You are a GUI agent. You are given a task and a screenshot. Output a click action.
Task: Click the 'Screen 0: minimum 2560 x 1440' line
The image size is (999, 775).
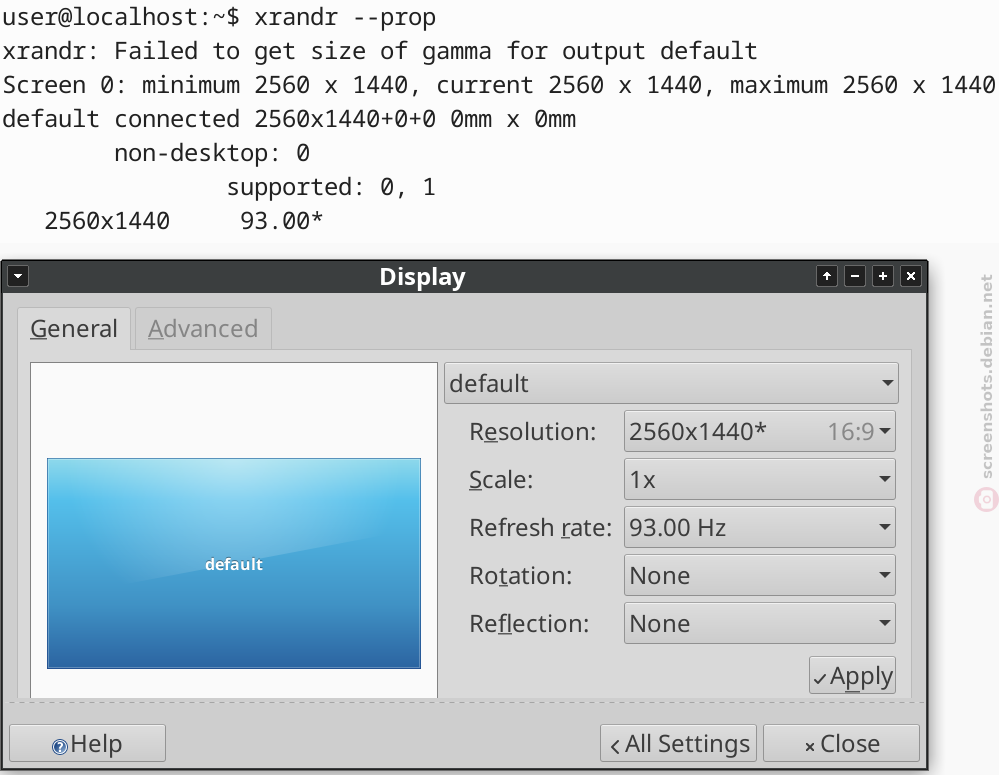click(499, 85)
